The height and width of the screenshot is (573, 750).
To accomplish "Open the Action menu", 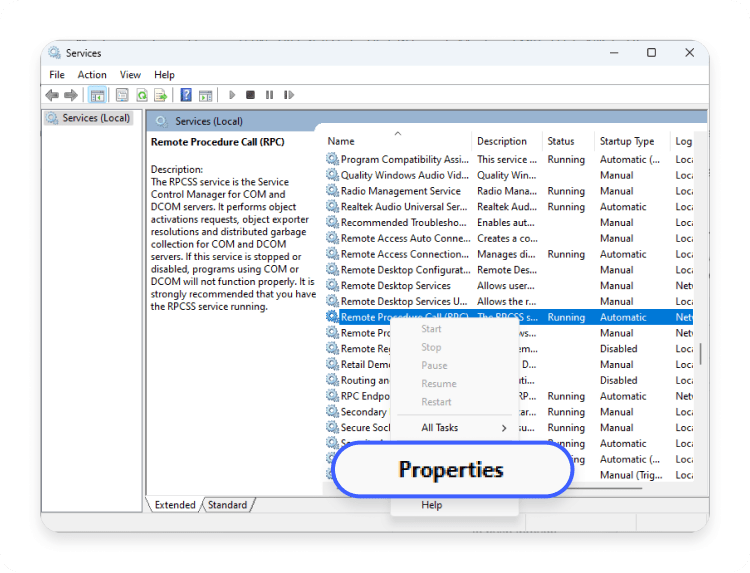I will click(x=92, y=75).
